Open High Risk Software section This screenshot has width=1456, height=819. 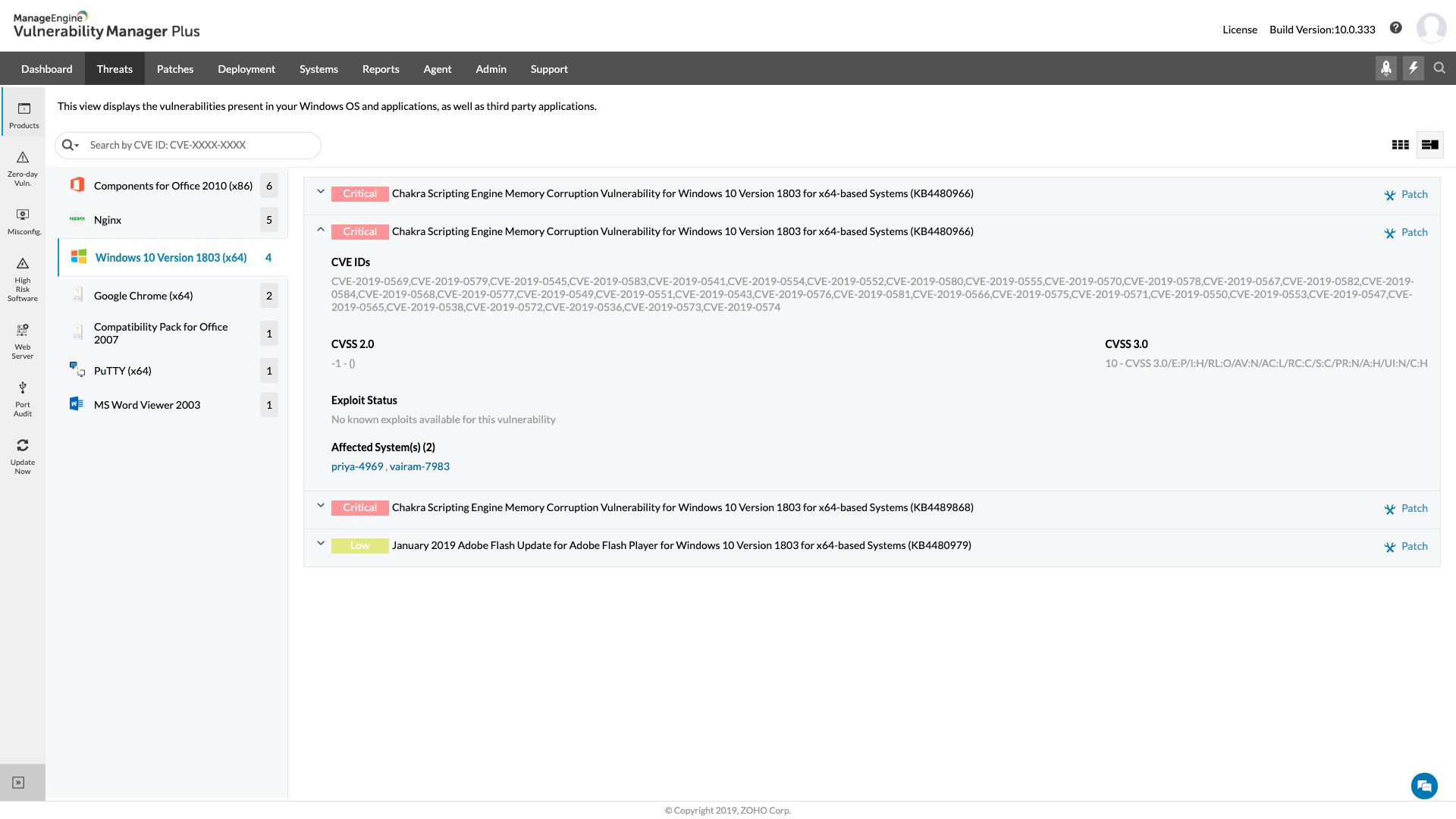click(23, 279)
